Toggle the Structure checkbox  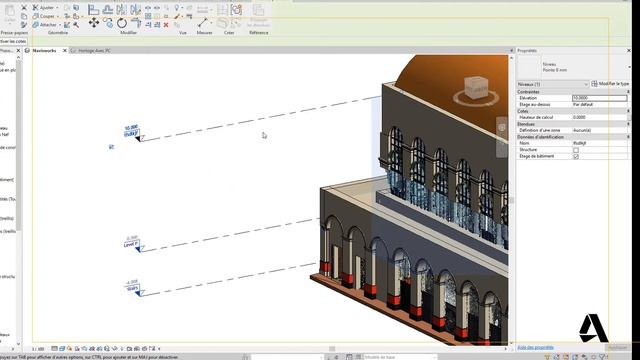576,150
